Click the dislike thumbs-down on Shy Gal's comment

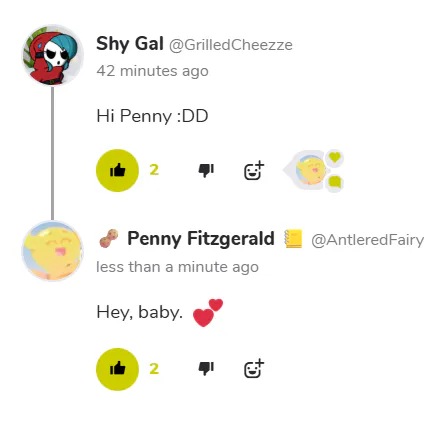tap(206, 170)
